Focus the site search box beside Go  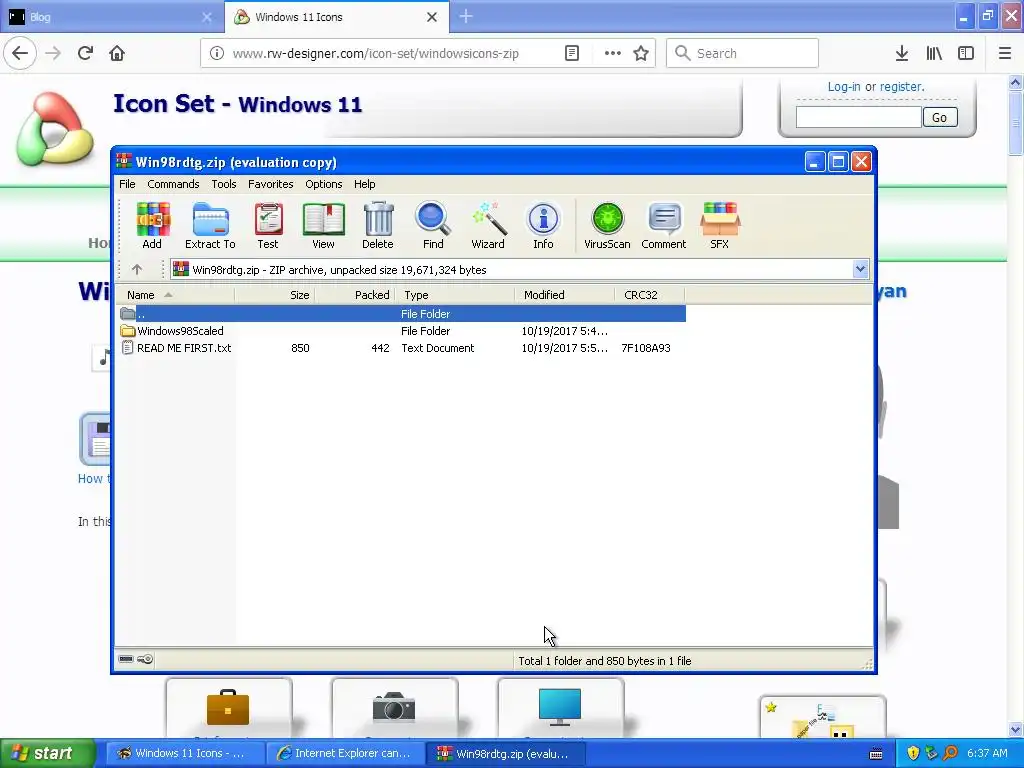click(858, 118)
